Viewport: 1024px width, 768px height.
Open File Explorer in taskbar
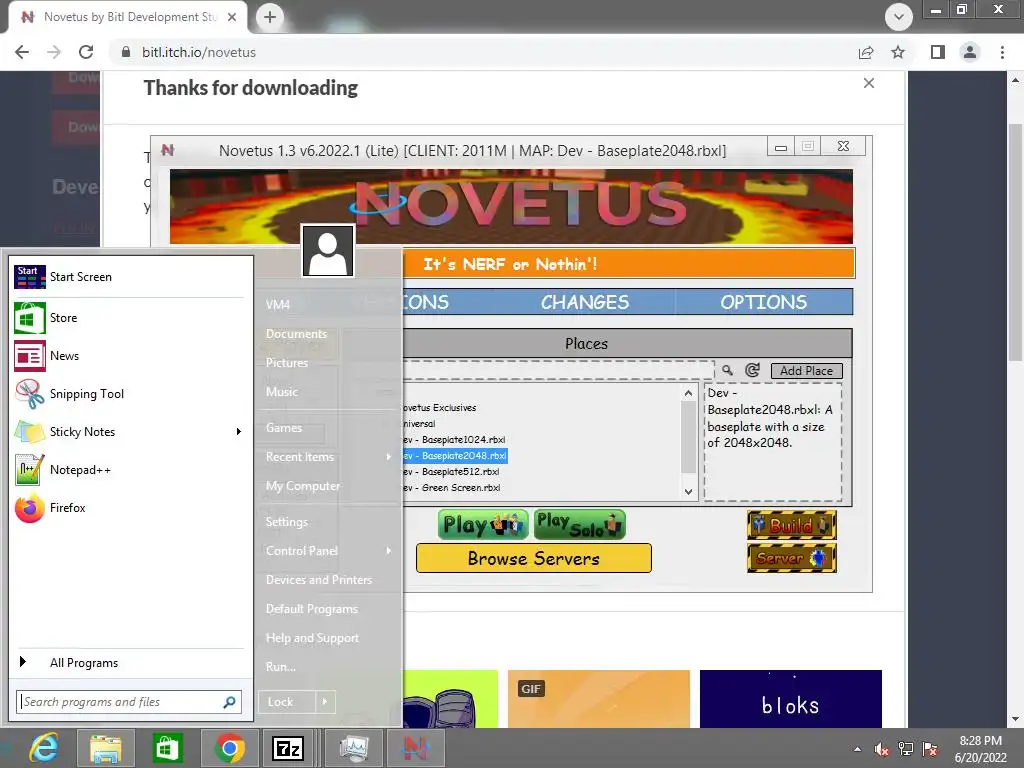(105, 748)
